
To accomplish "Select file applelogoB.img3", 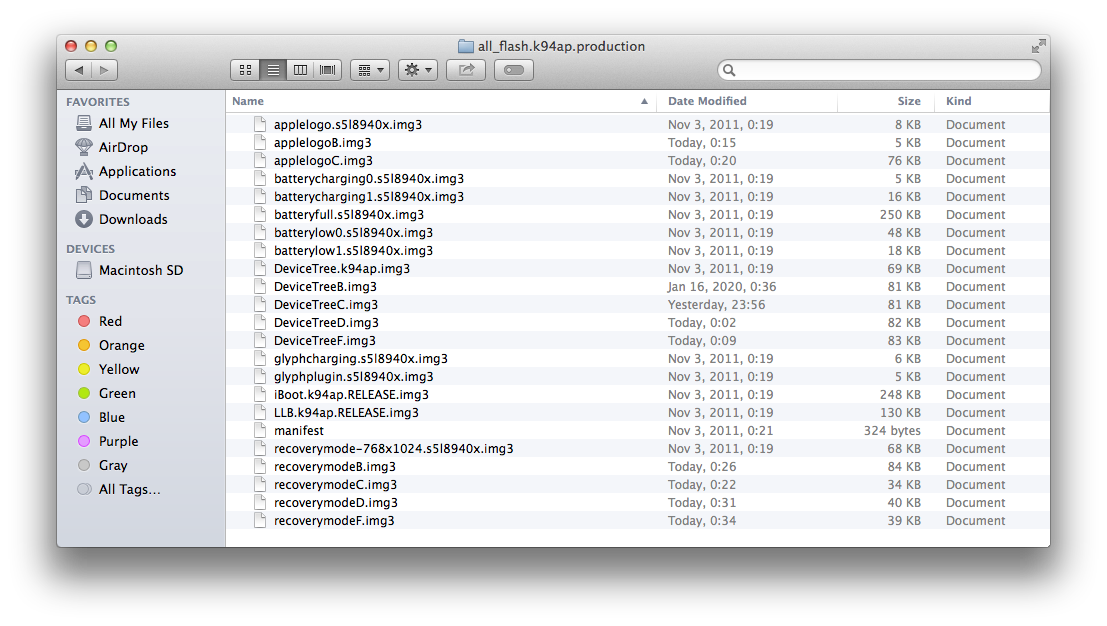I will [x=638, y=143].
